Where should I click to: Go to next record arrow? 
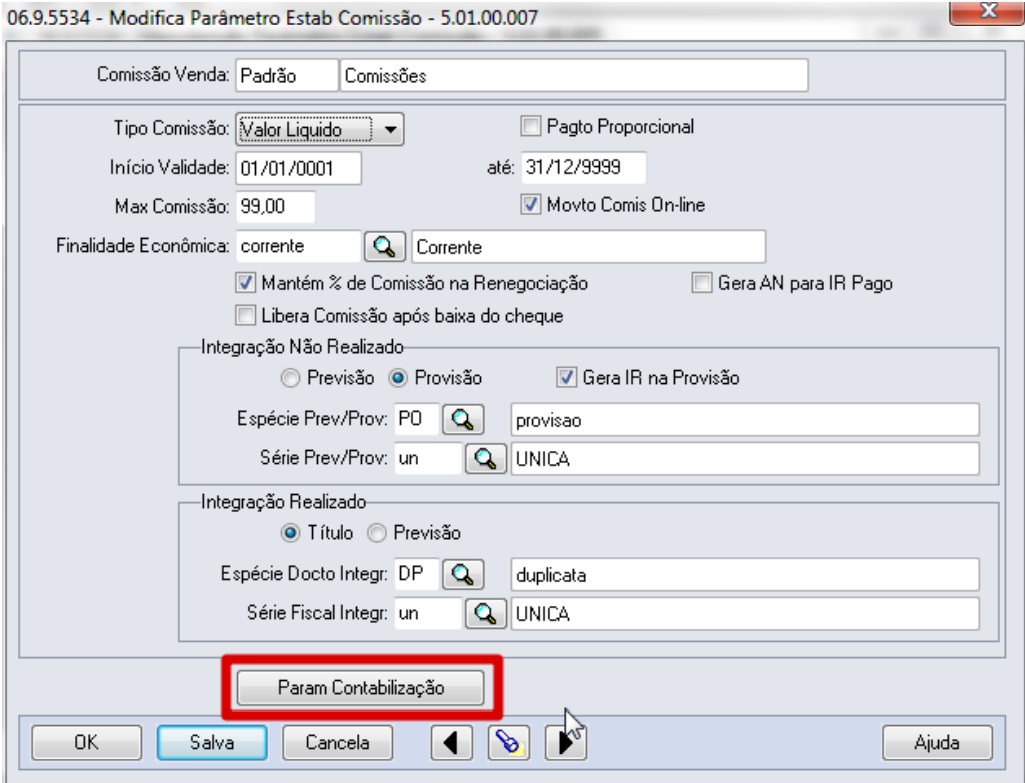pyautogui.click(x=565, y=743)
